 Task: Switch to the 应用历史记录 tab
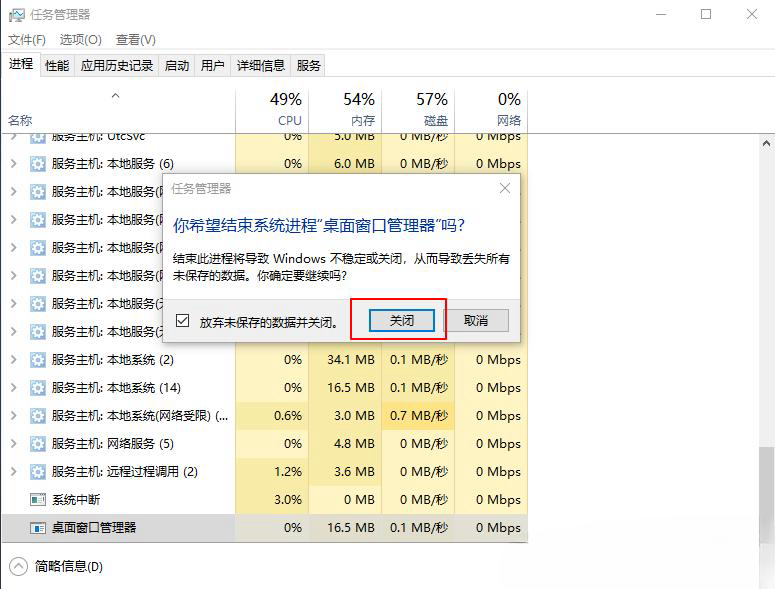tap(117, 66)
